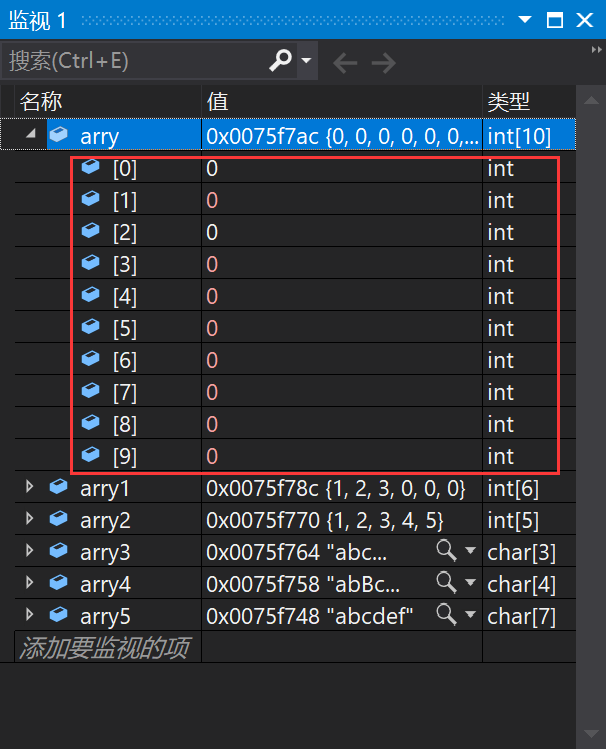This screenshot has height=749, width=606.
Task: Click the cube icon of element [0]
Action: tap(90, 167)
